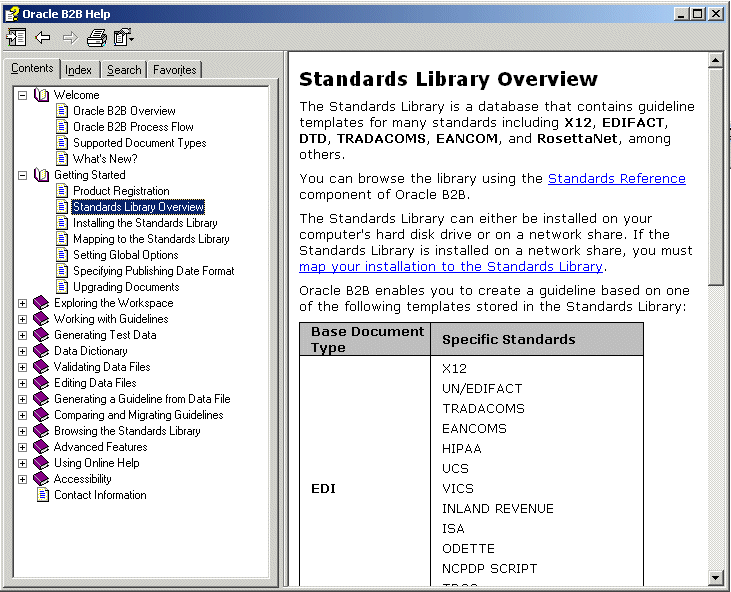Click the ODETTE table entry

pyautogui.click(x=468, y=549)
